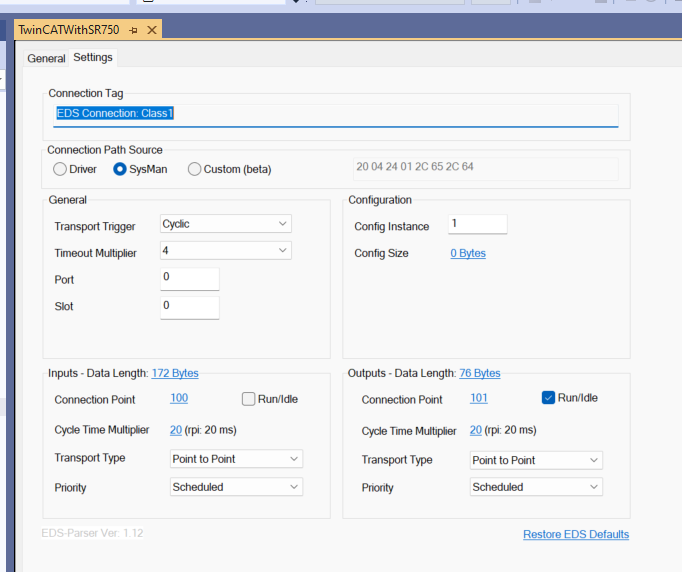Click the EDS-Parser Ver: 1.12 text

[x=92, y=533]
